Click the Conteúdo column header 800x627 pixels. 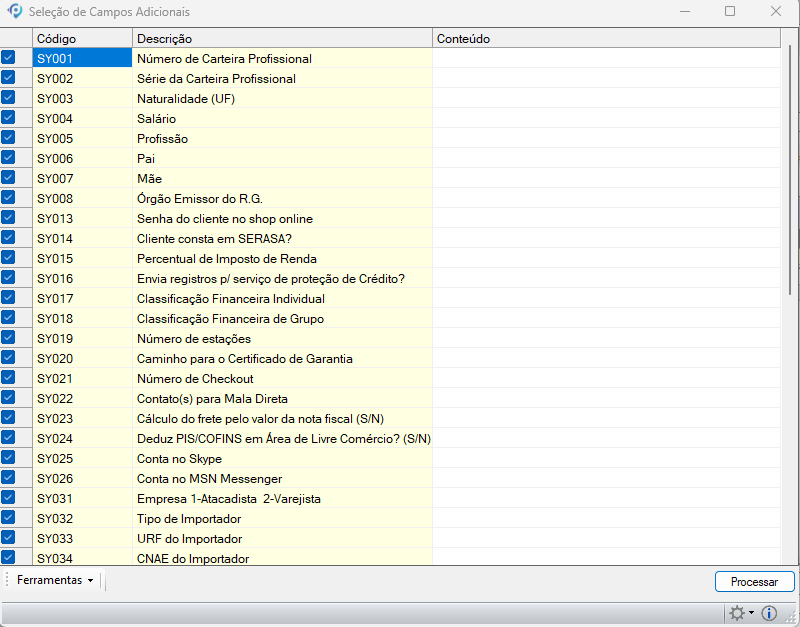click(x=605, y=38)
